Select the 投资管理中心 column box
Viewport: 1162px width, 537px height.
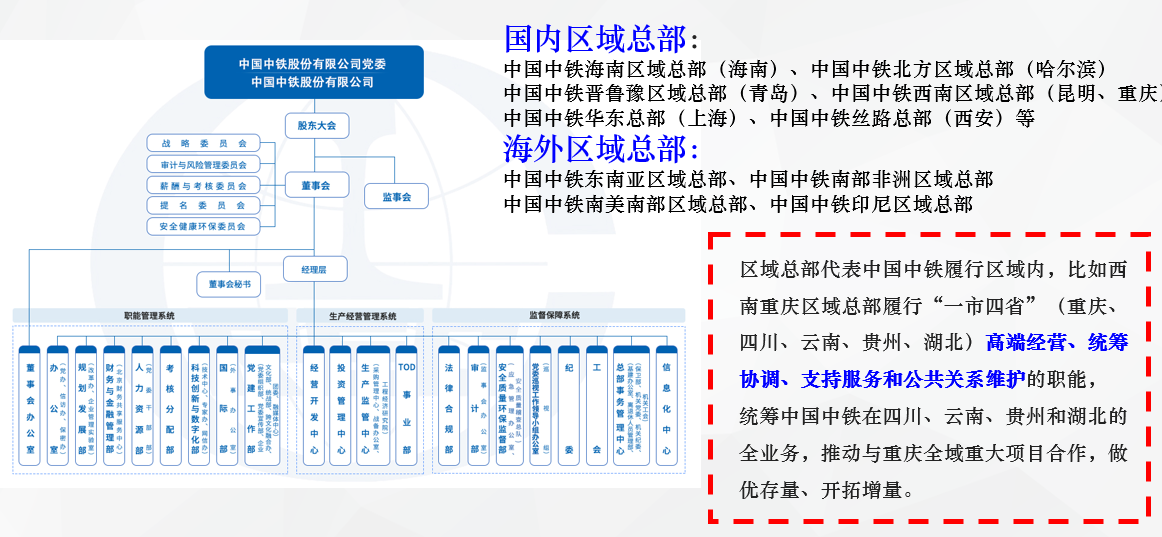(x=340, y=406)
